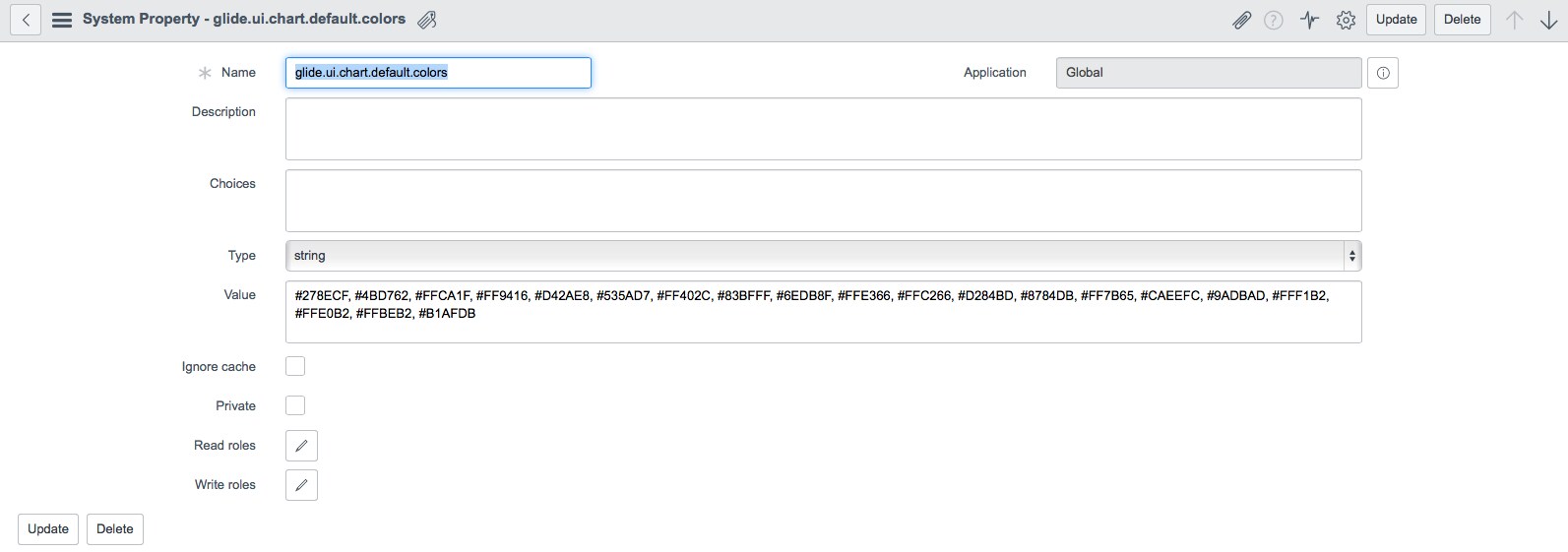This screenshot has height=552, width=1568.
Task: Click the Private label
Action: point(235,406)
